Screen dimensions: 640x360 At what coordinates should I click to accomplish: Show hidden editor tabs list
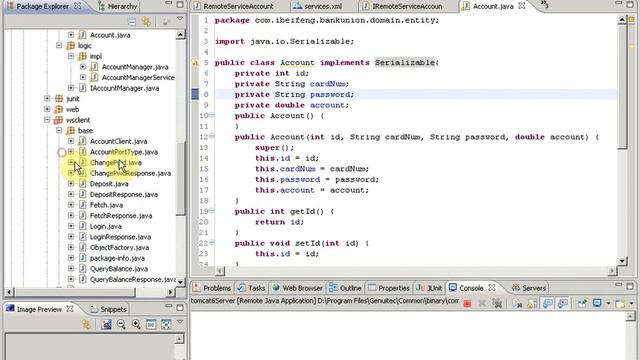544,5
